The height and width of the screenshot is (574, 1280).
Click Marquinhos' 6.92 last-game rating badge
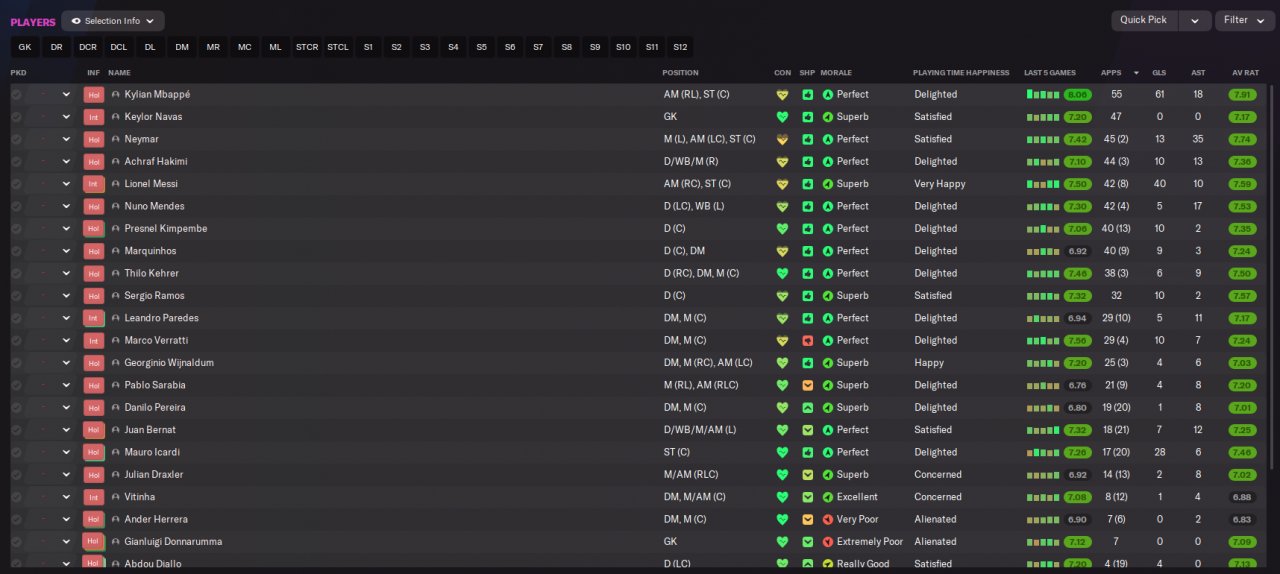1077,251
